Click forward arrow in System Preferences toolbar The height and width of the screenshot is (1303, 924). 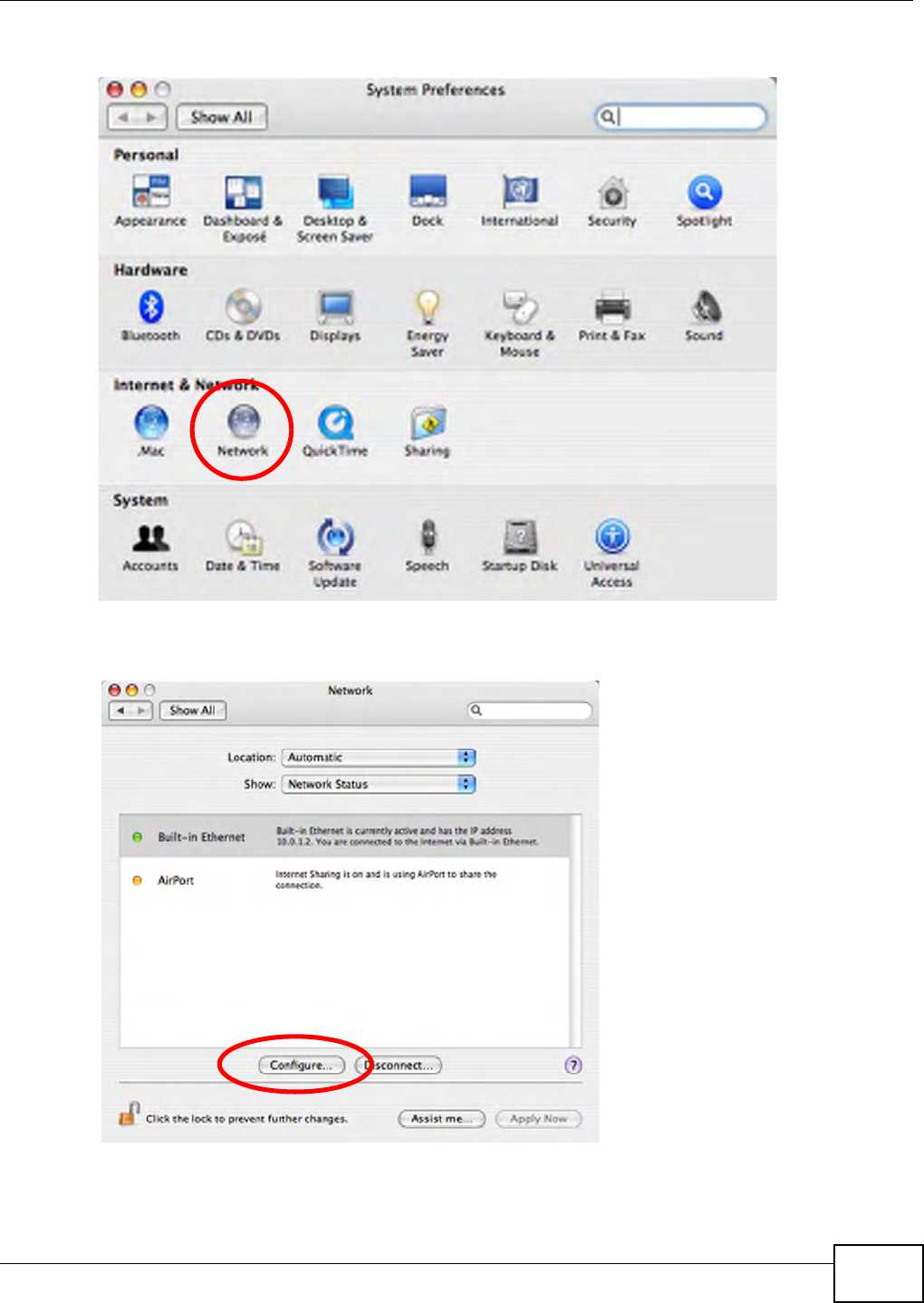coord(152,117)
